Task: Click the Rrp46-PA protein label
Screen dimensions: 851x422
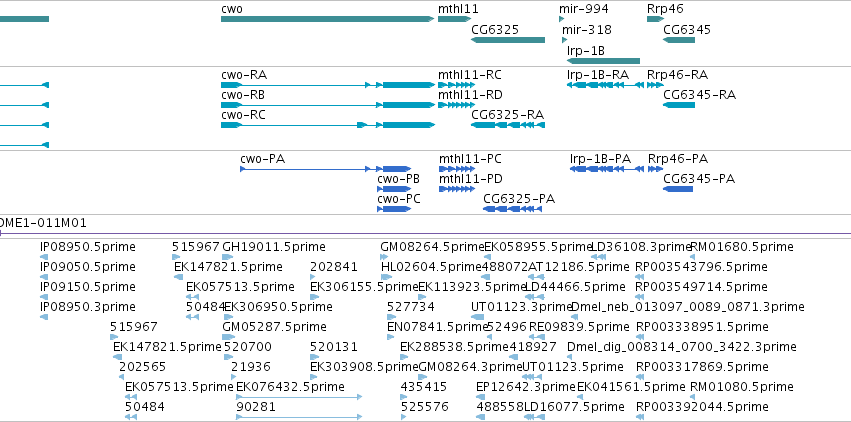Action: click(x=678, y=159)
